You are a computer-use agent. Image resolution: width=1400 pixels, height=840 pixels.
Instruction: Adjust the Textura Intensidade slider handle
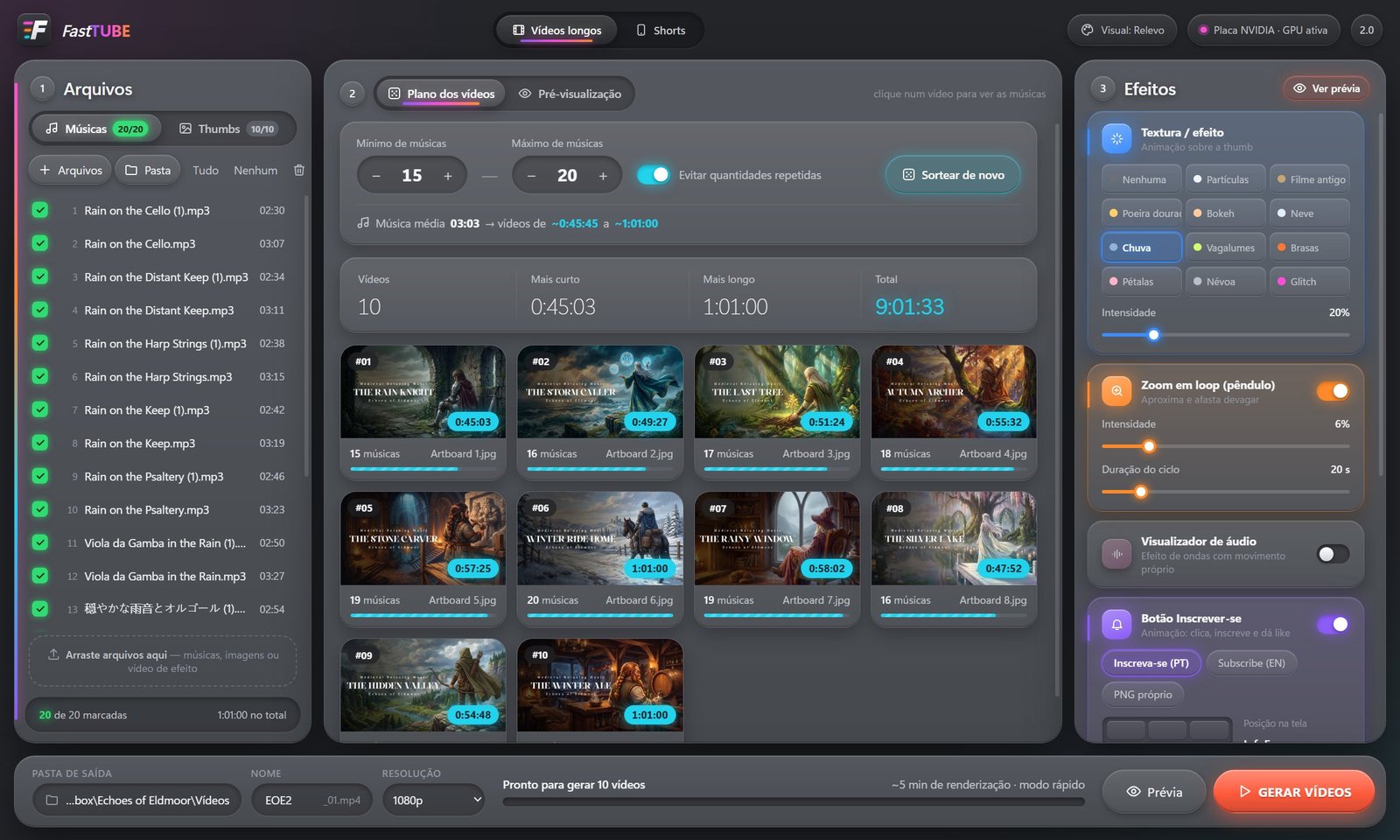point(1153,335)
